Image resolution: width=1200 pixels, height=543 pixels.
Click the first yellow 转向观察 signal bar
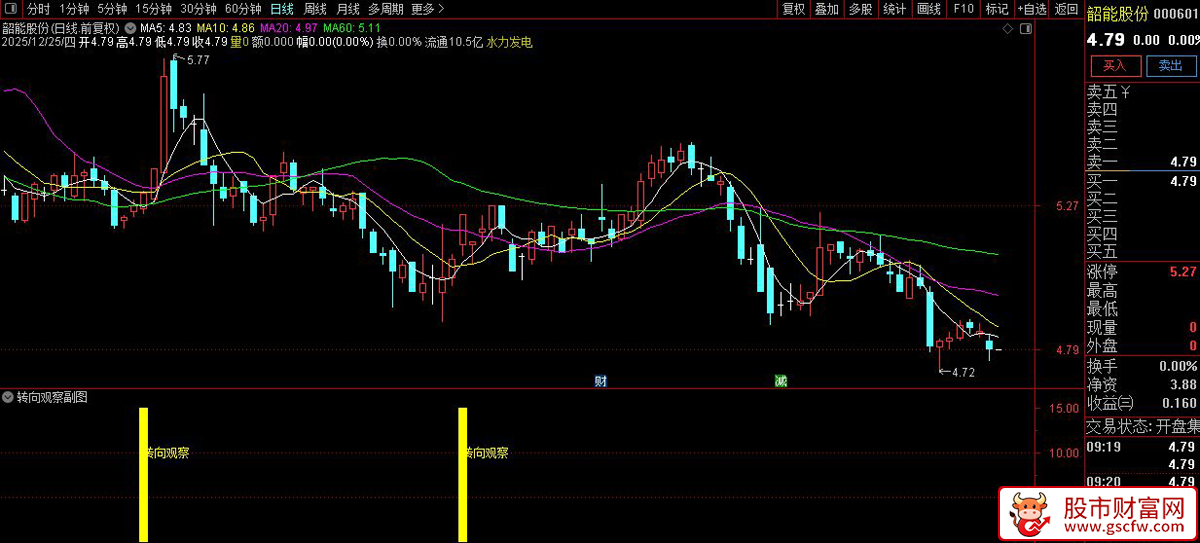tap(143, 475)
